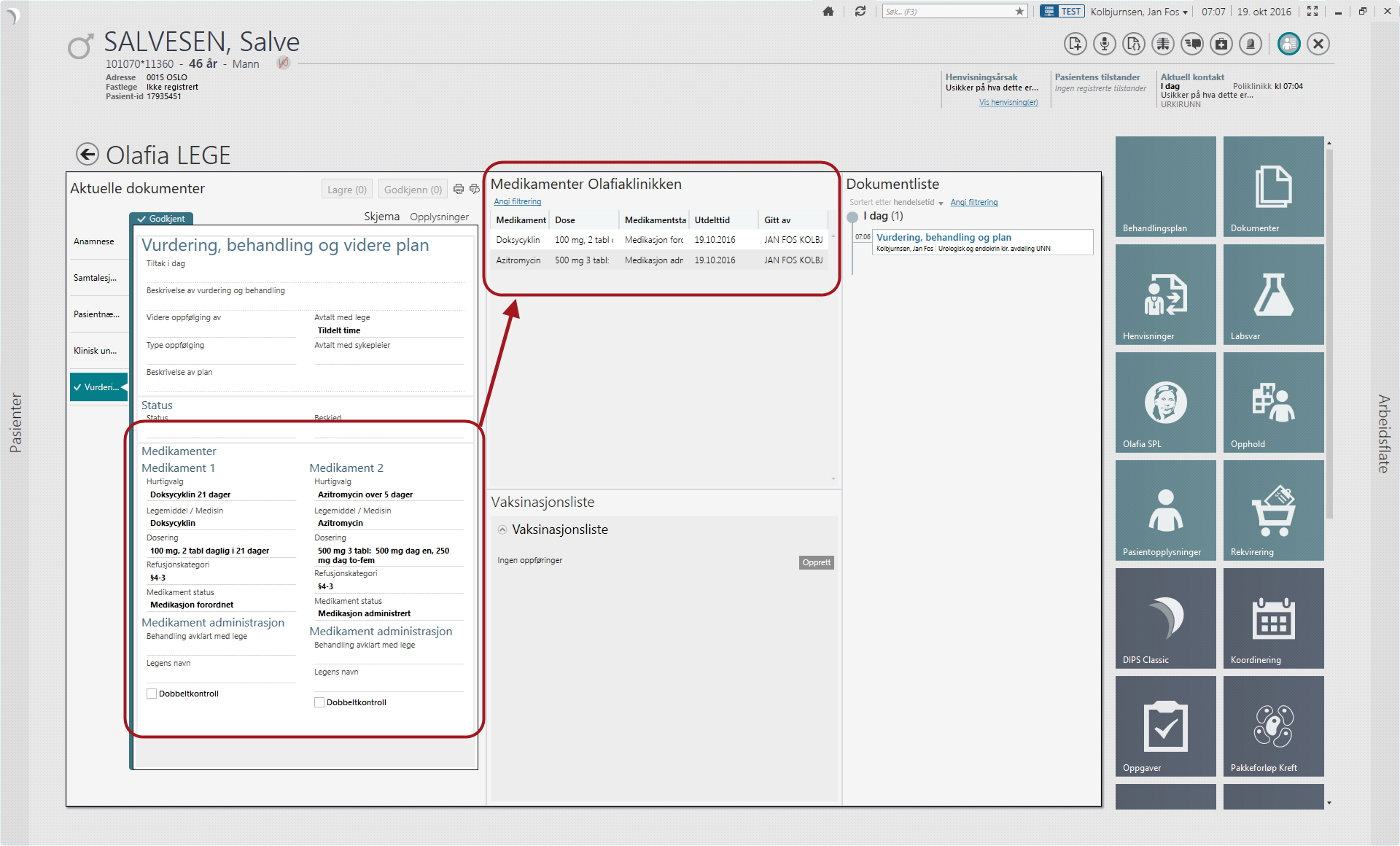Go back with the arrow beside Olafia LEGE

coord(87,154)
